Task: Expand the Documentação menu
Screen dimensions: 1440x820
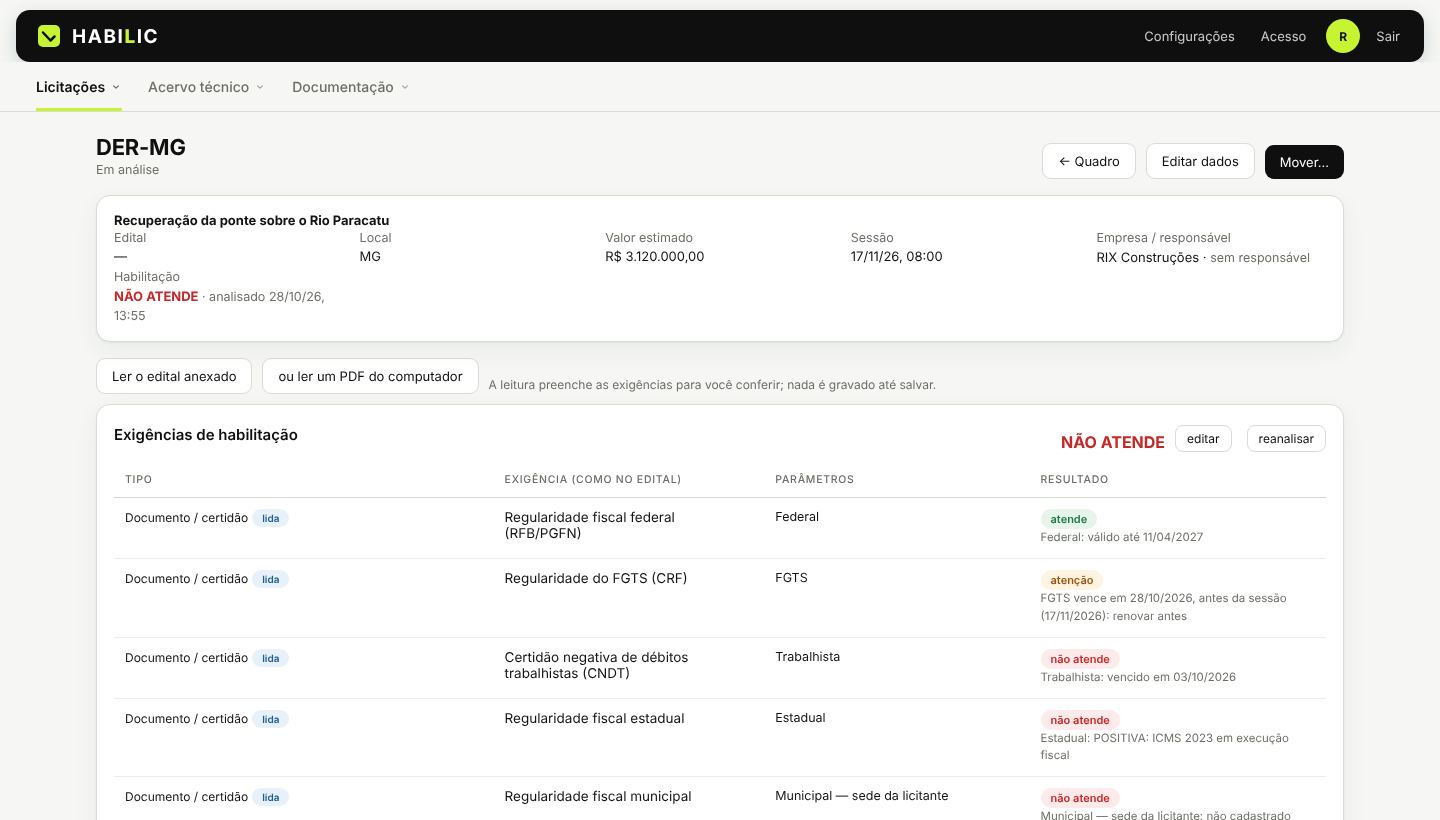Action: (350, 87)
